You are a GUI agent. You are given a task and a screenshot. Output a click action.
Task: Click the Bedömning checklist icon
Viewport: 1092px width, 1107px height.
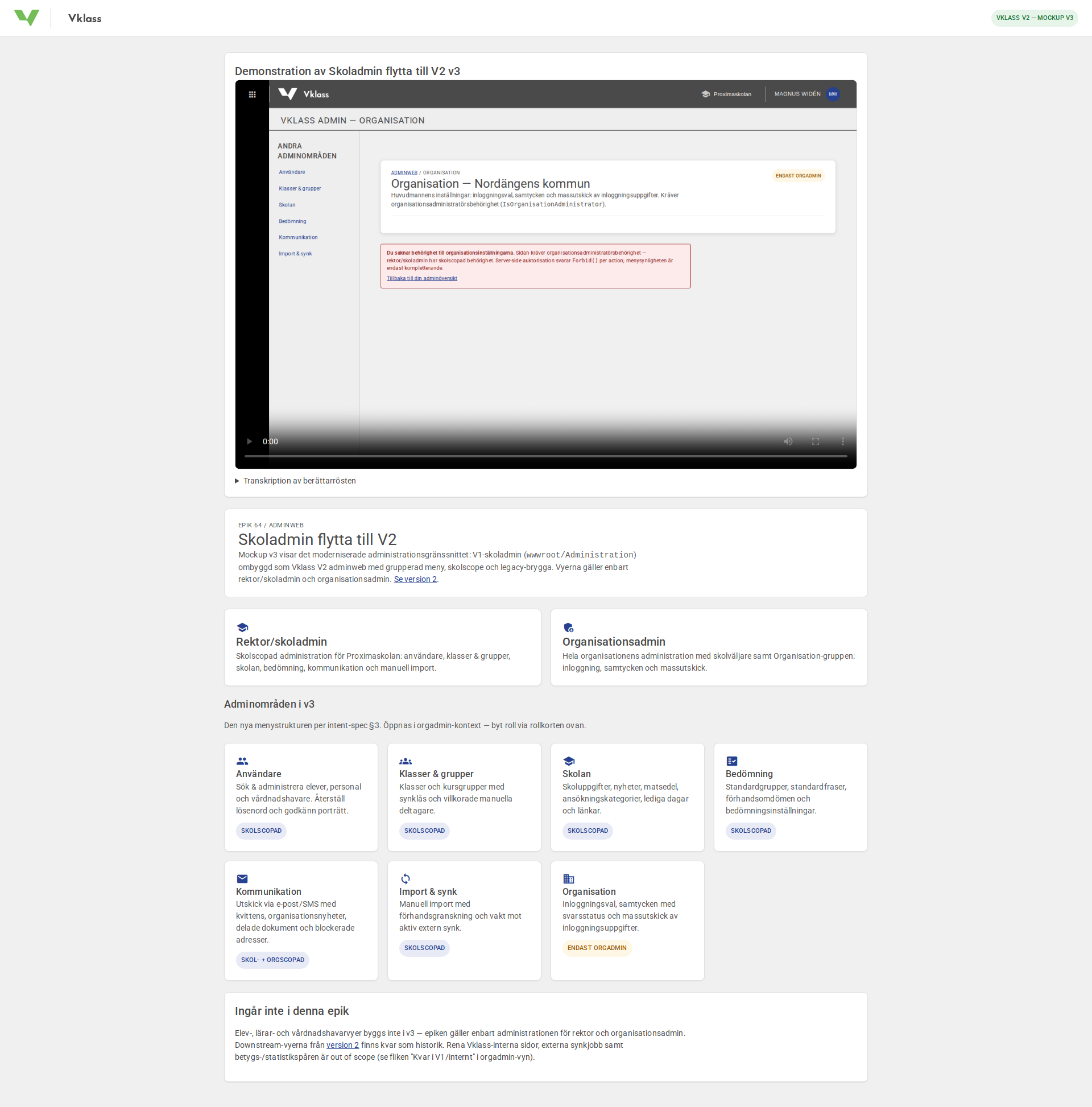point(731,761)
